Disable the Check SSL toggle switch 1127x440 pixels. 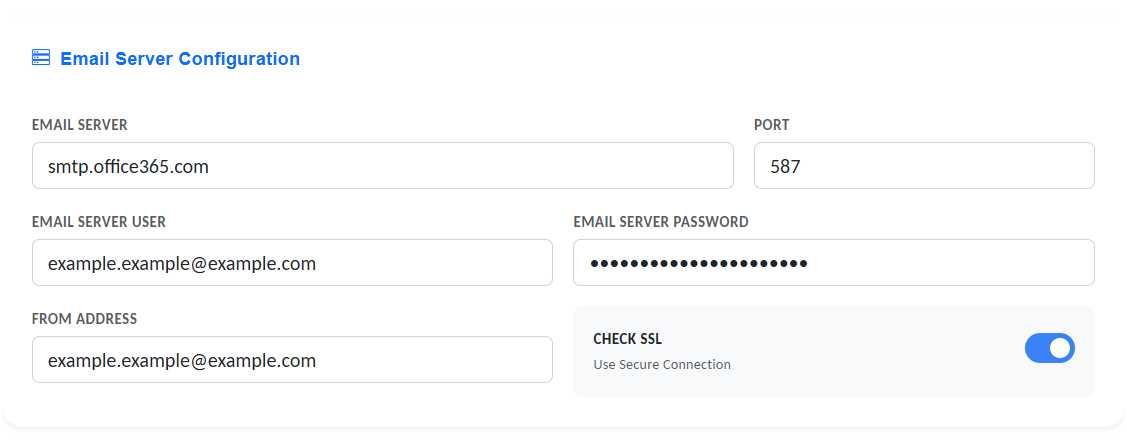pyautogui.click(x=1049, y=348)
